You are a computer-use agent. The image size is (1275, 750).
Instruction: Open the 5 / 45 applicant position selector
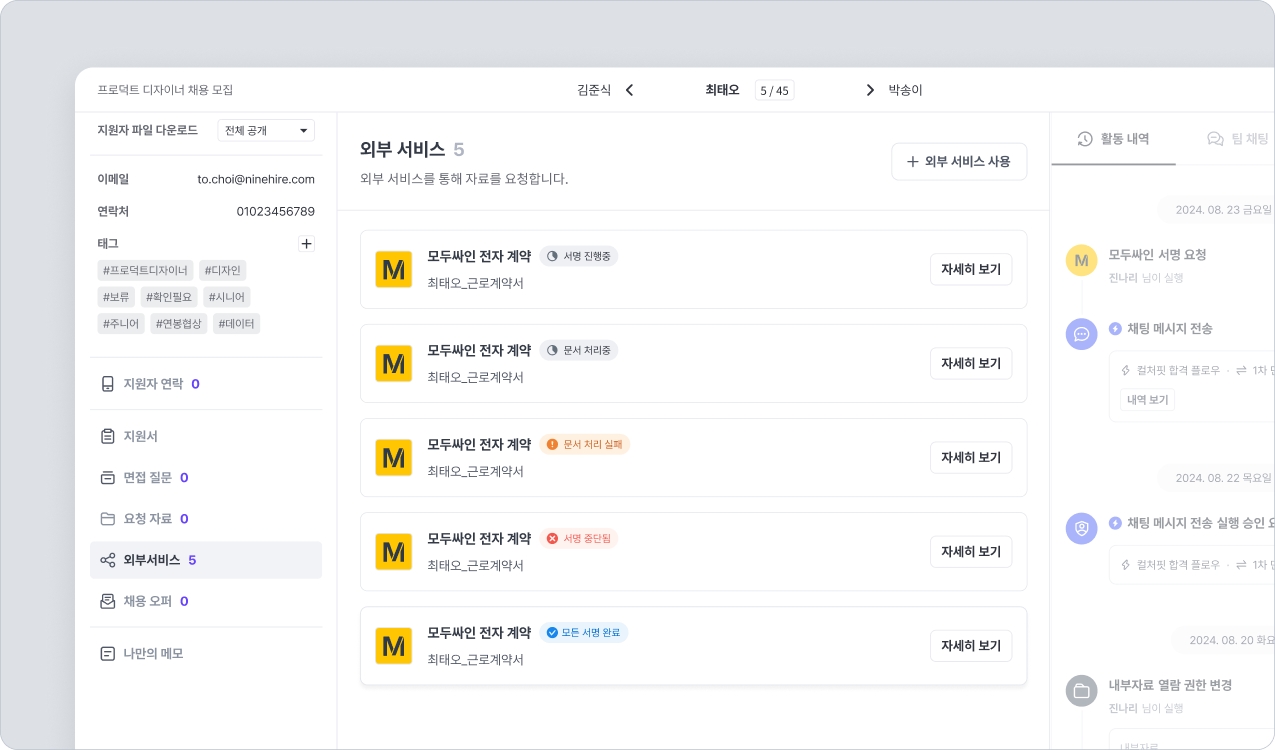click(x=774, y=91)
